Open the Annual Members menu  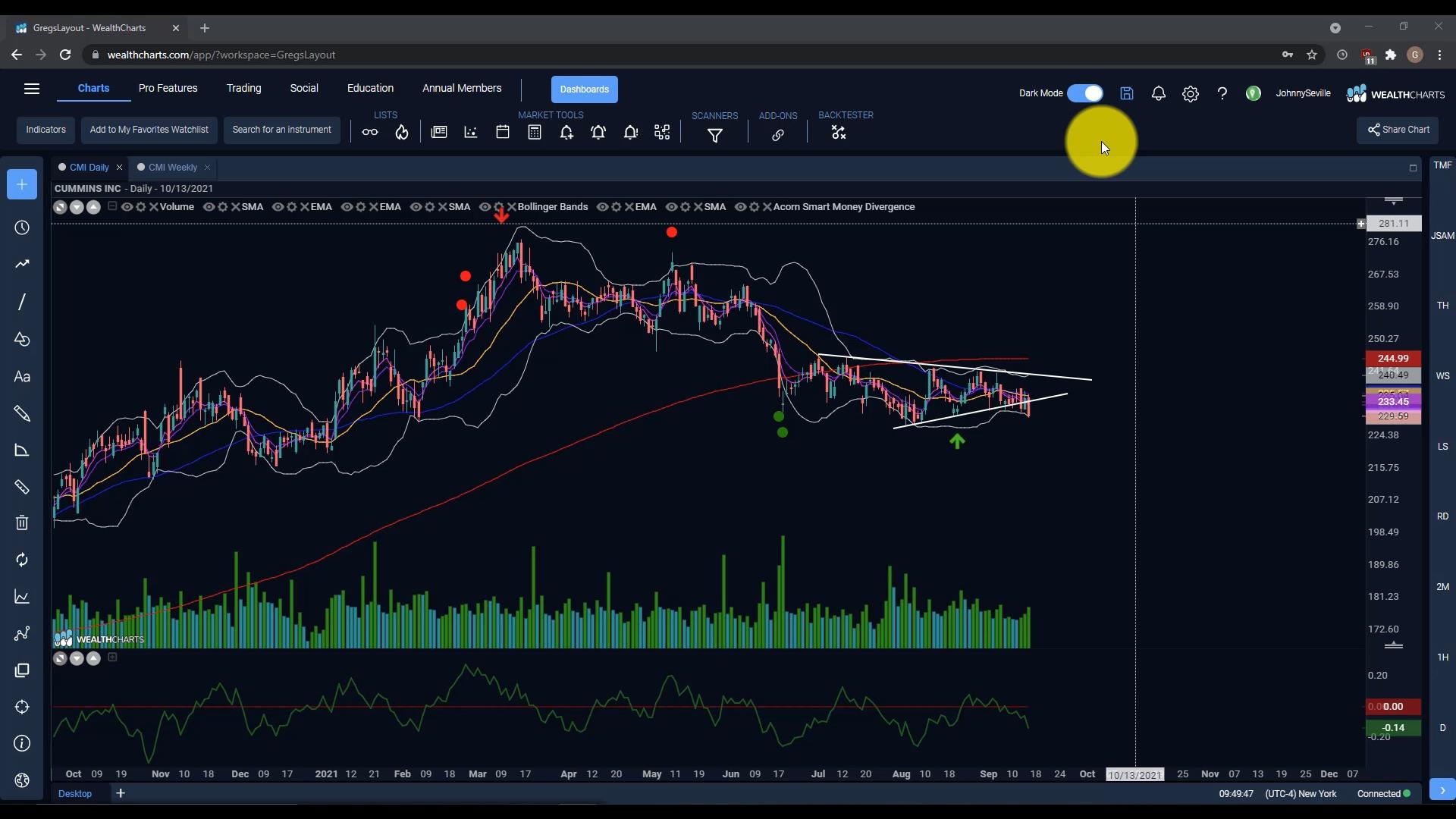pyautogui.click(x=462, y=88)
